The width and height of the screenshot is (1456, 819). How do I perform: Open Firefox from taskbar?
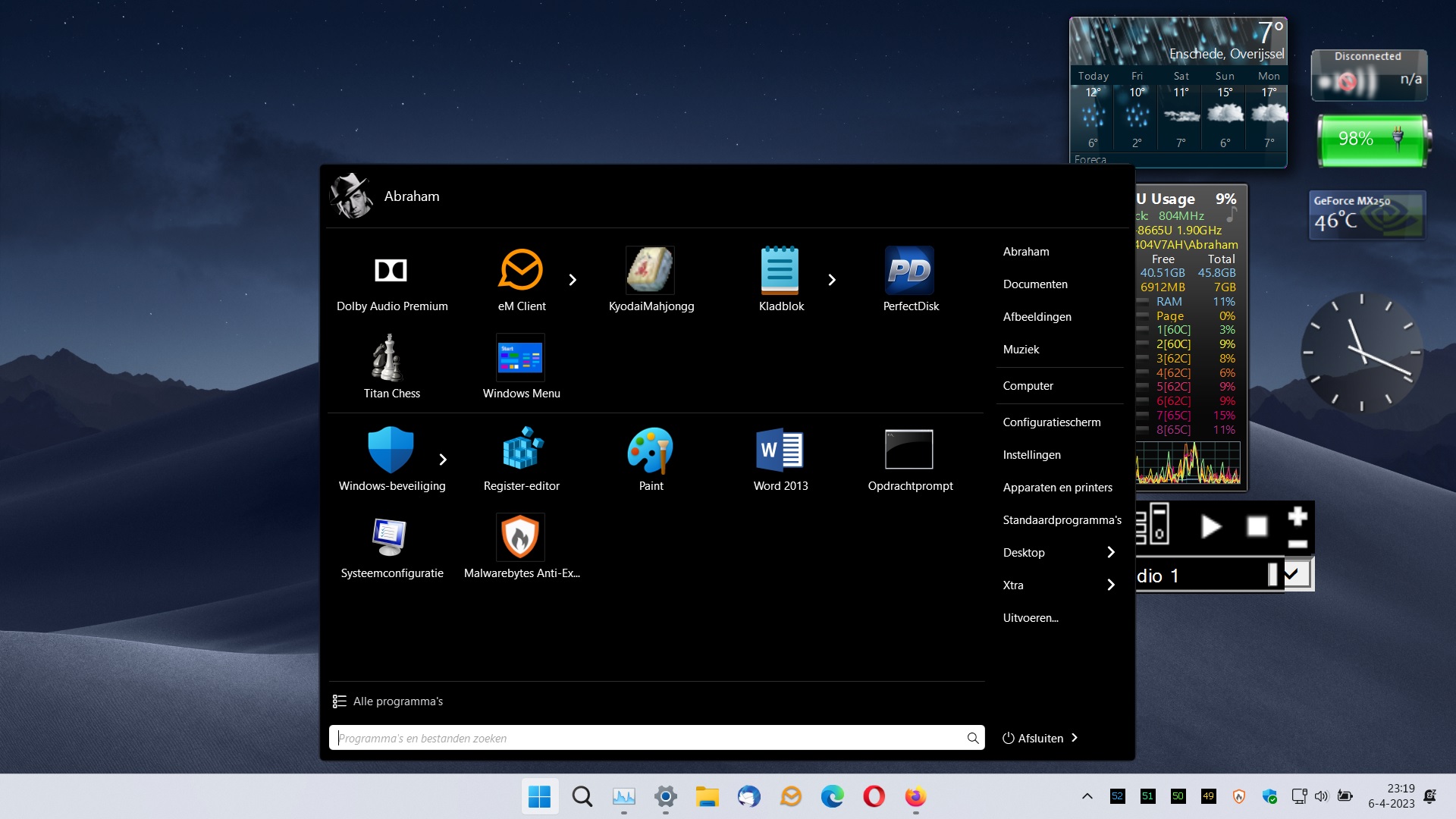[x=915, y=796]
